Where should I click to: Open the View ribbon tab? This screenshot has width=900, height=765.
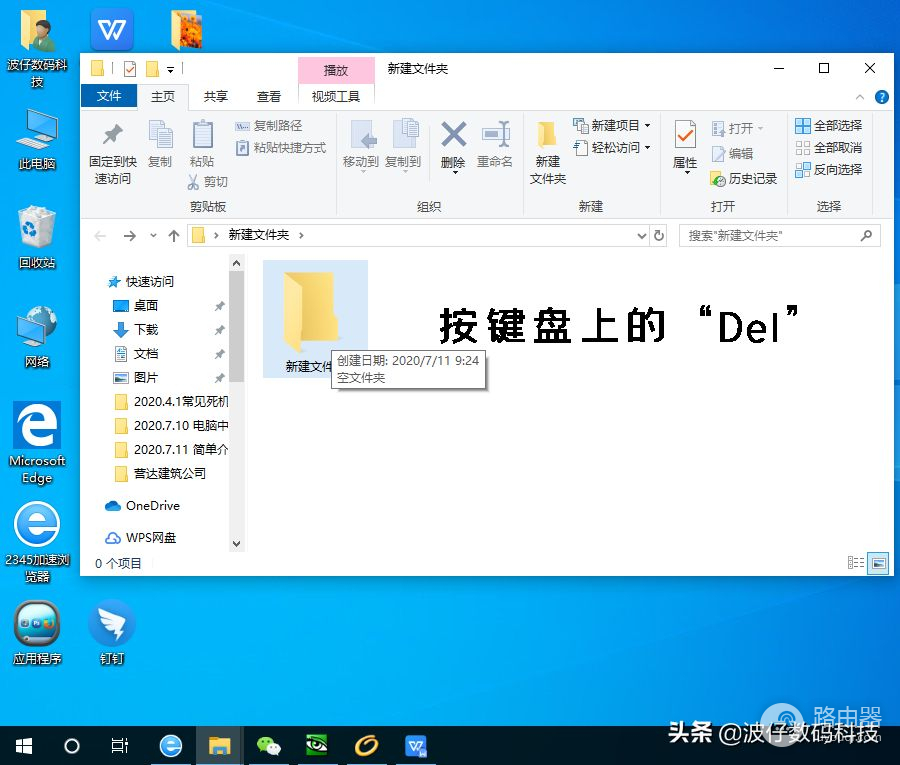[269, 96]
